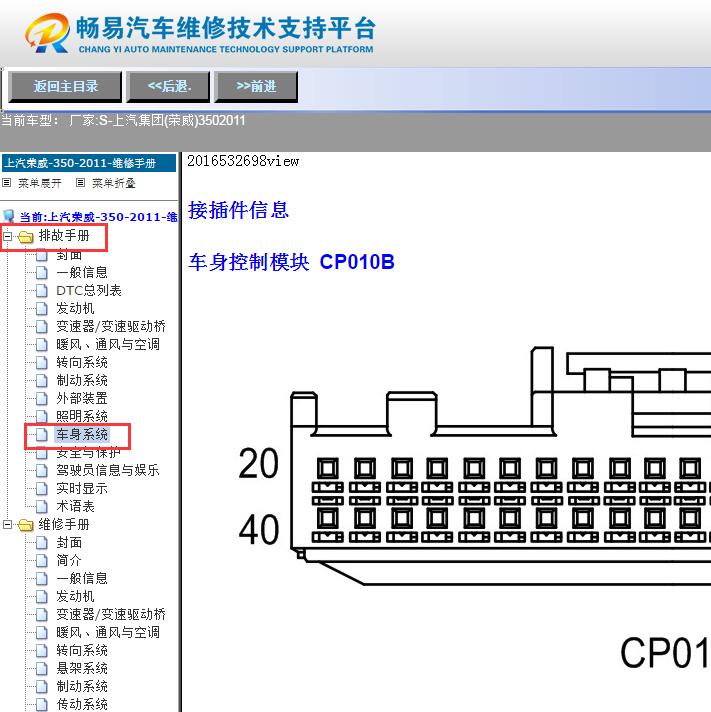
Task: Click page icon beside 排故手册 暖风、通风与空调
Action: click(x=41, y=345)
